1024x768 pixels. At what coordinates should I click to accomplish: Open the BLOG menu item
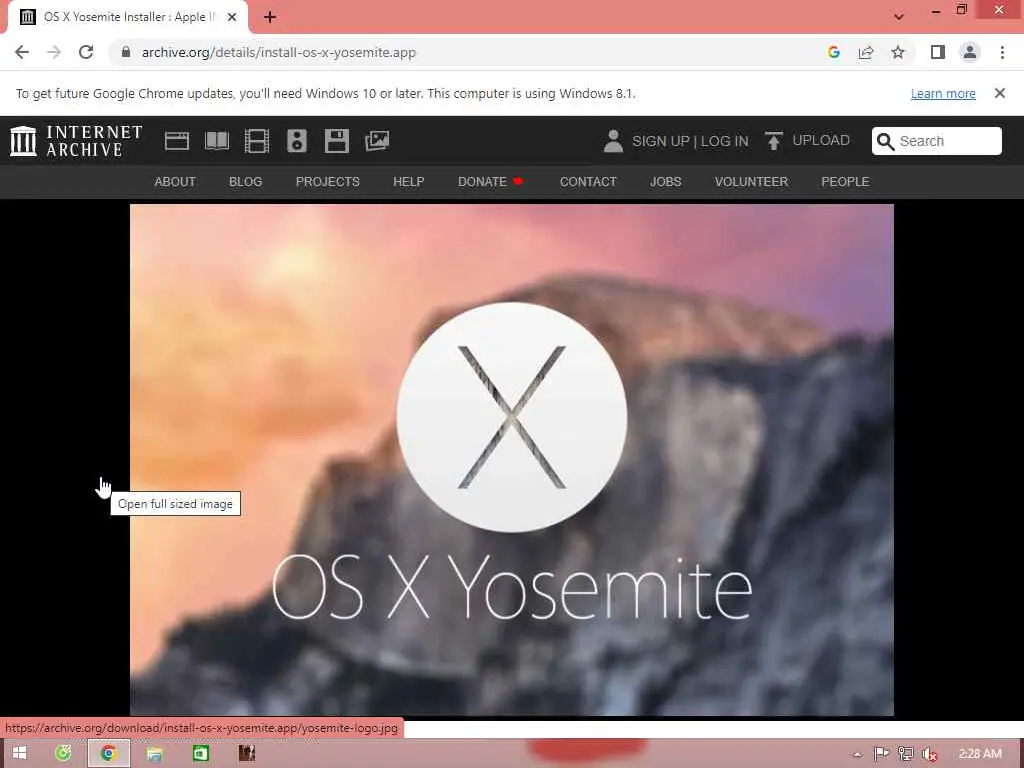[x=246, y=182]
